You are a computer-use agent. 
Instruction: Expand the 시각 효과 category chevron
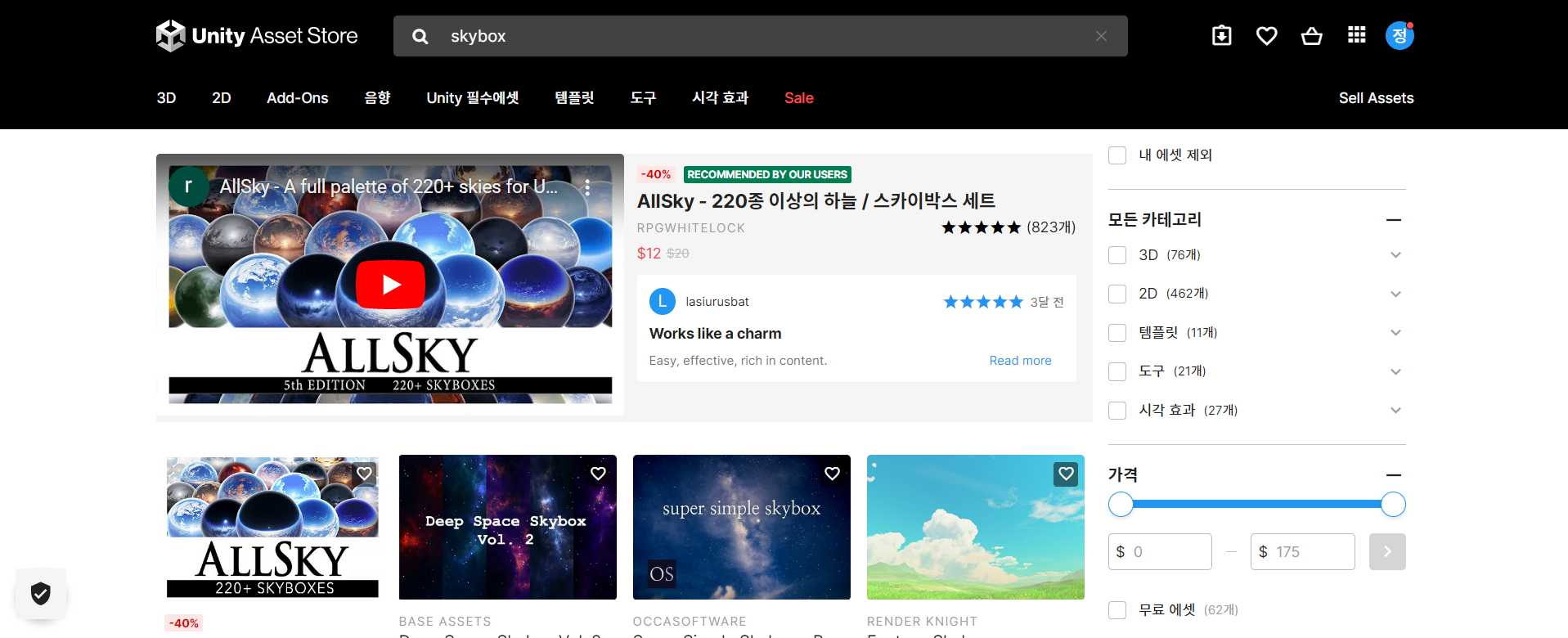click(x=1395, y=411)
